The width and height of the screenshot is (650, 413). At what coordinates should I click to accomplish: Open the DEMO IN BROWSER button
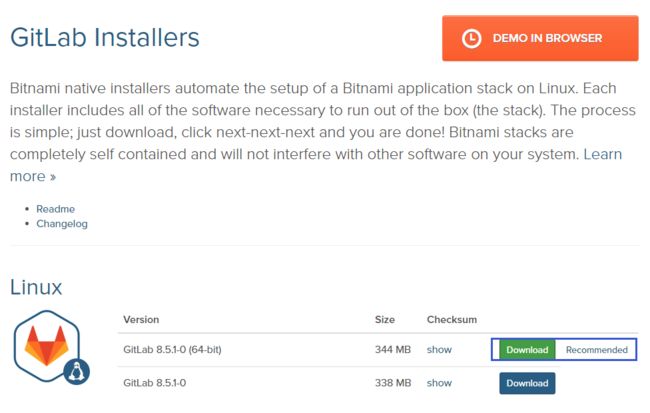540,38
